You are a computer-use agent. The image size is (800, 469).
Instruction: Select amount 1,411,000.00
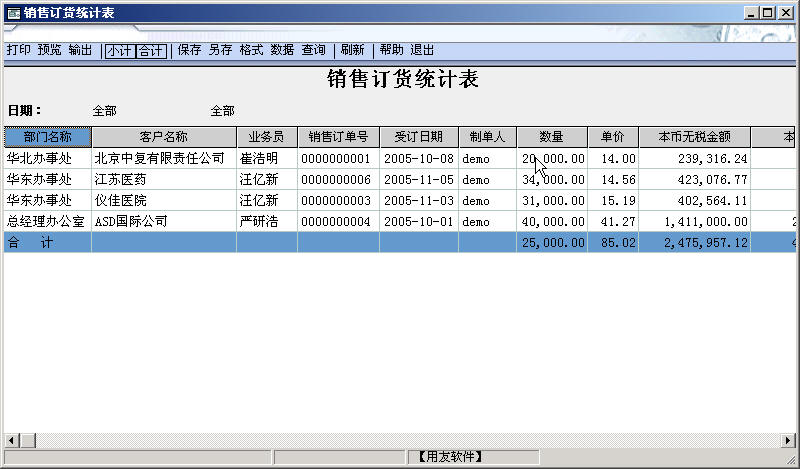[x=694, y=221]
